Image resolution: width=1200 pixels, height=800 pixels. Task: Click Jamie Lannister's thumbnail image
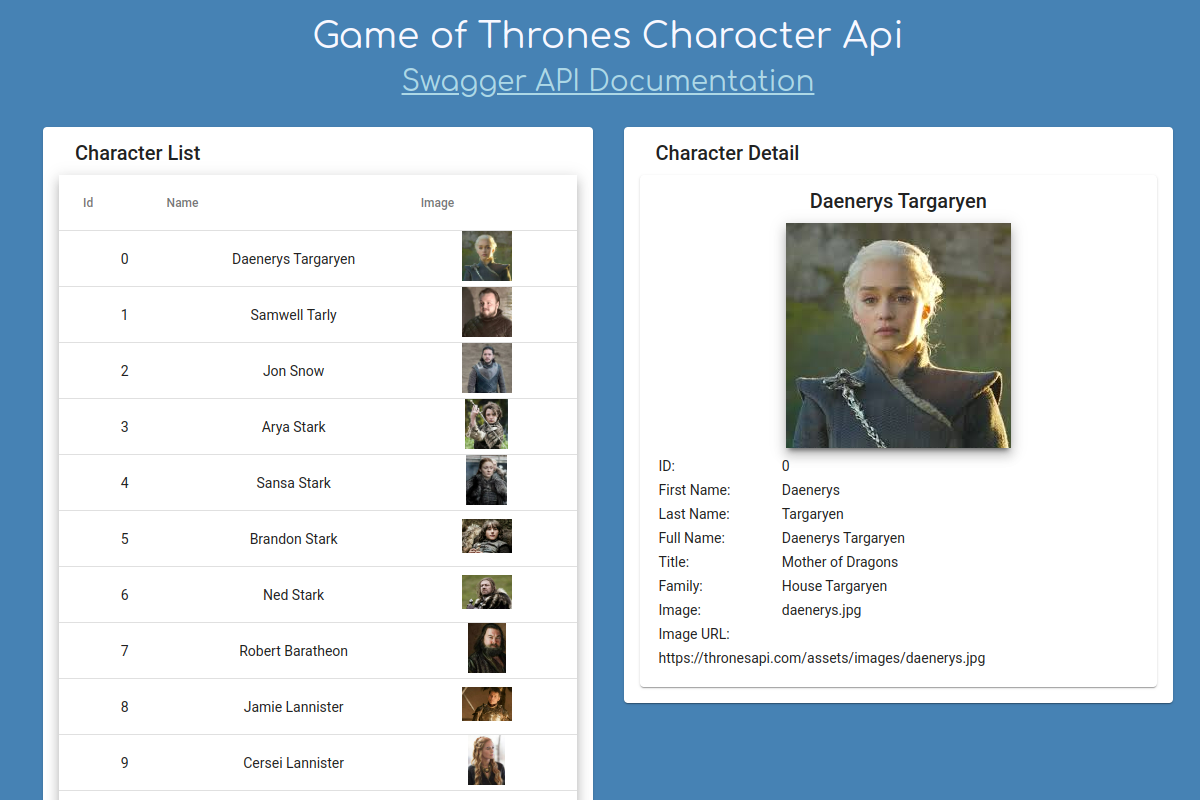point(487,704)
